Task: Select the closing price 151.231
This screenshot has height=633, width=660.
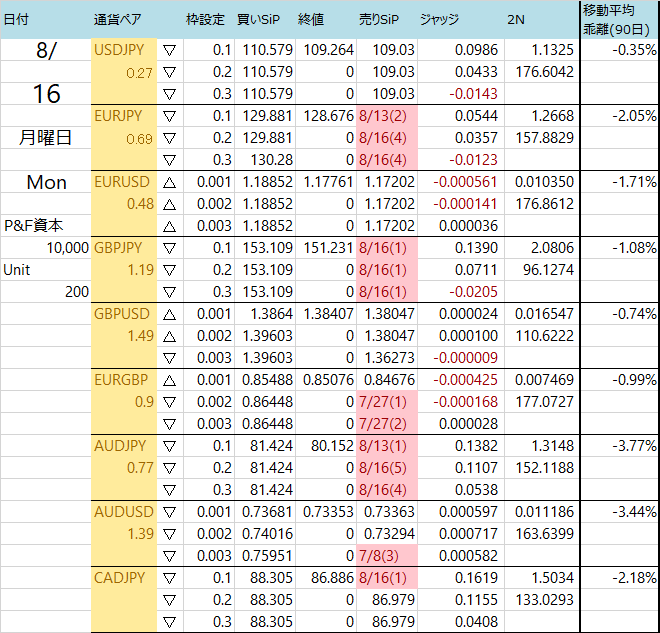Action: coord(328,248)
